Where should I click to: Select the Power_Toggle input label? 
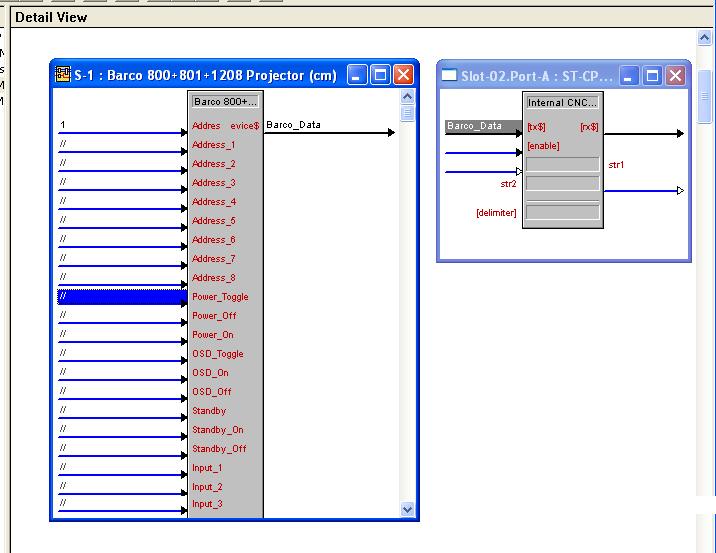click(220, 297)
